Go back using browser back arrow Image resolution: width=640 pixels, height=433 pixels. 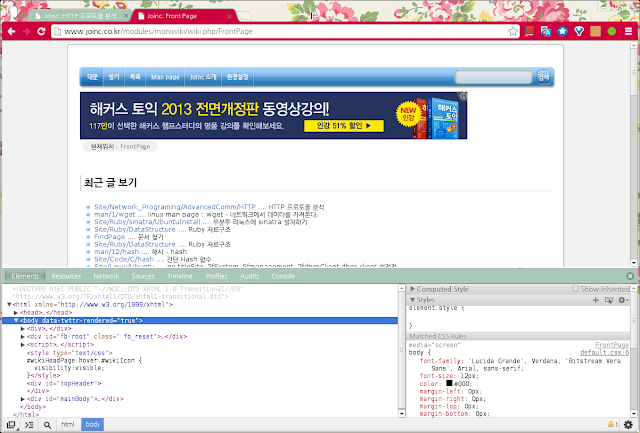coord(11,31)
